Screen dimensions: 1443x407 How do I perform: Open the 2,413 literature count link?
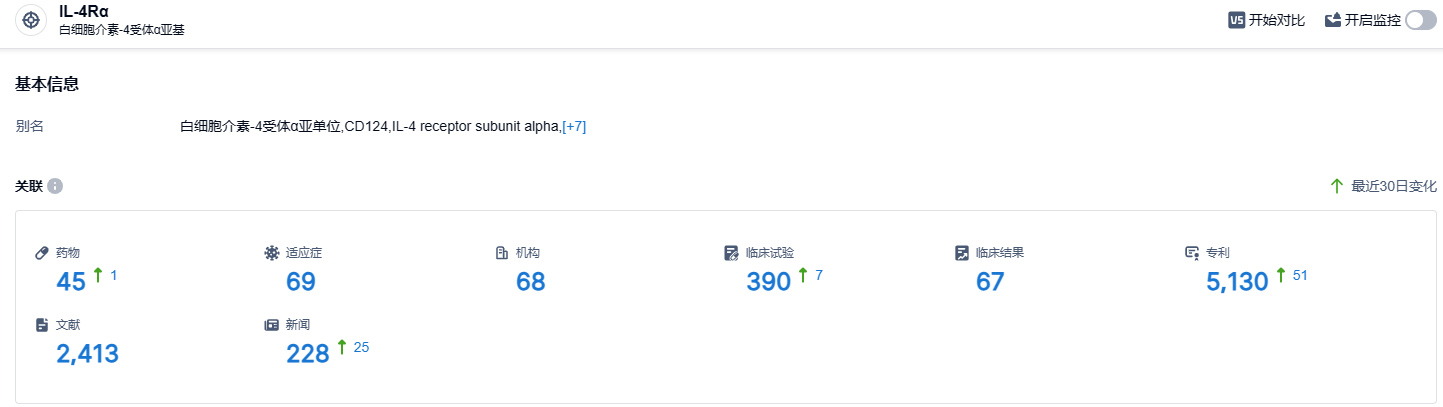coord(88,354)
